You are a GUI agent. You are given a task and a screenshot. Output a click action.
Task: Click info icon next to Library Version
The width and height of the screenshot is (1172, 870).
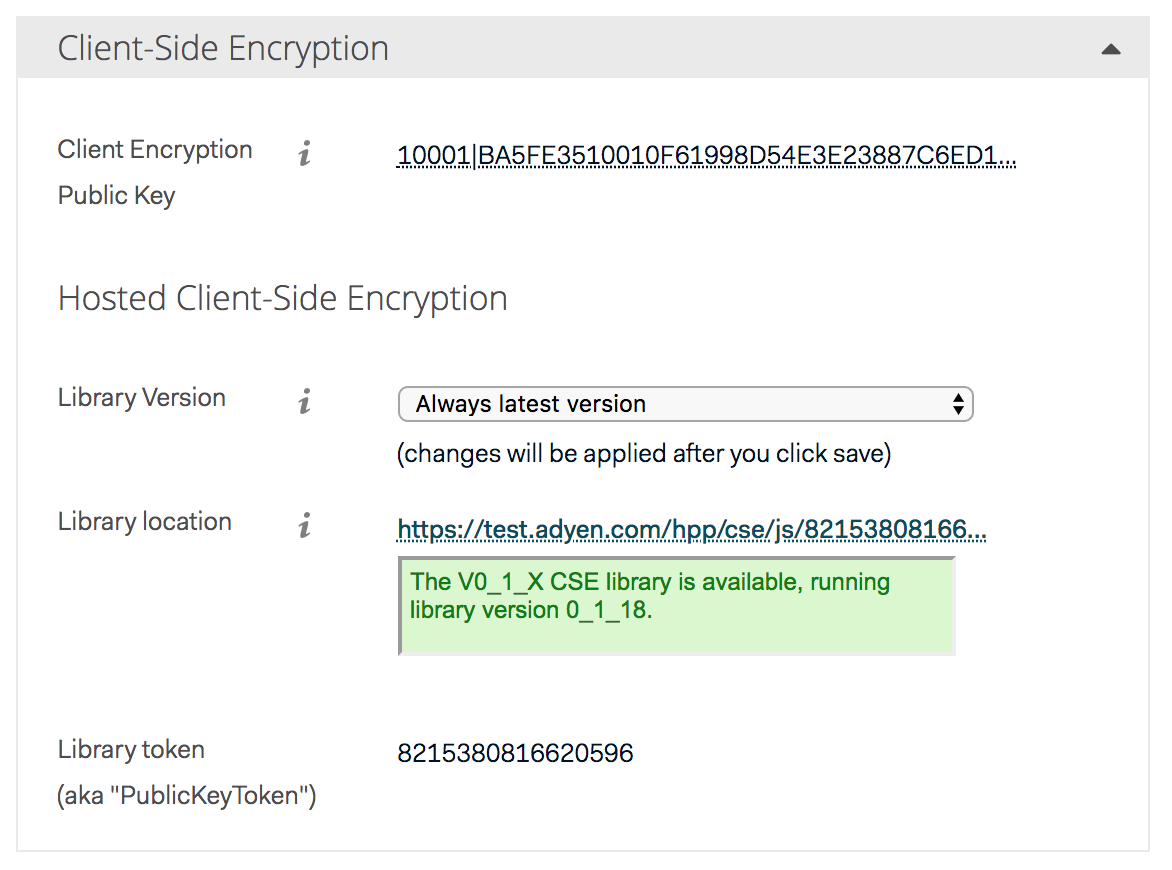(305, 403)
